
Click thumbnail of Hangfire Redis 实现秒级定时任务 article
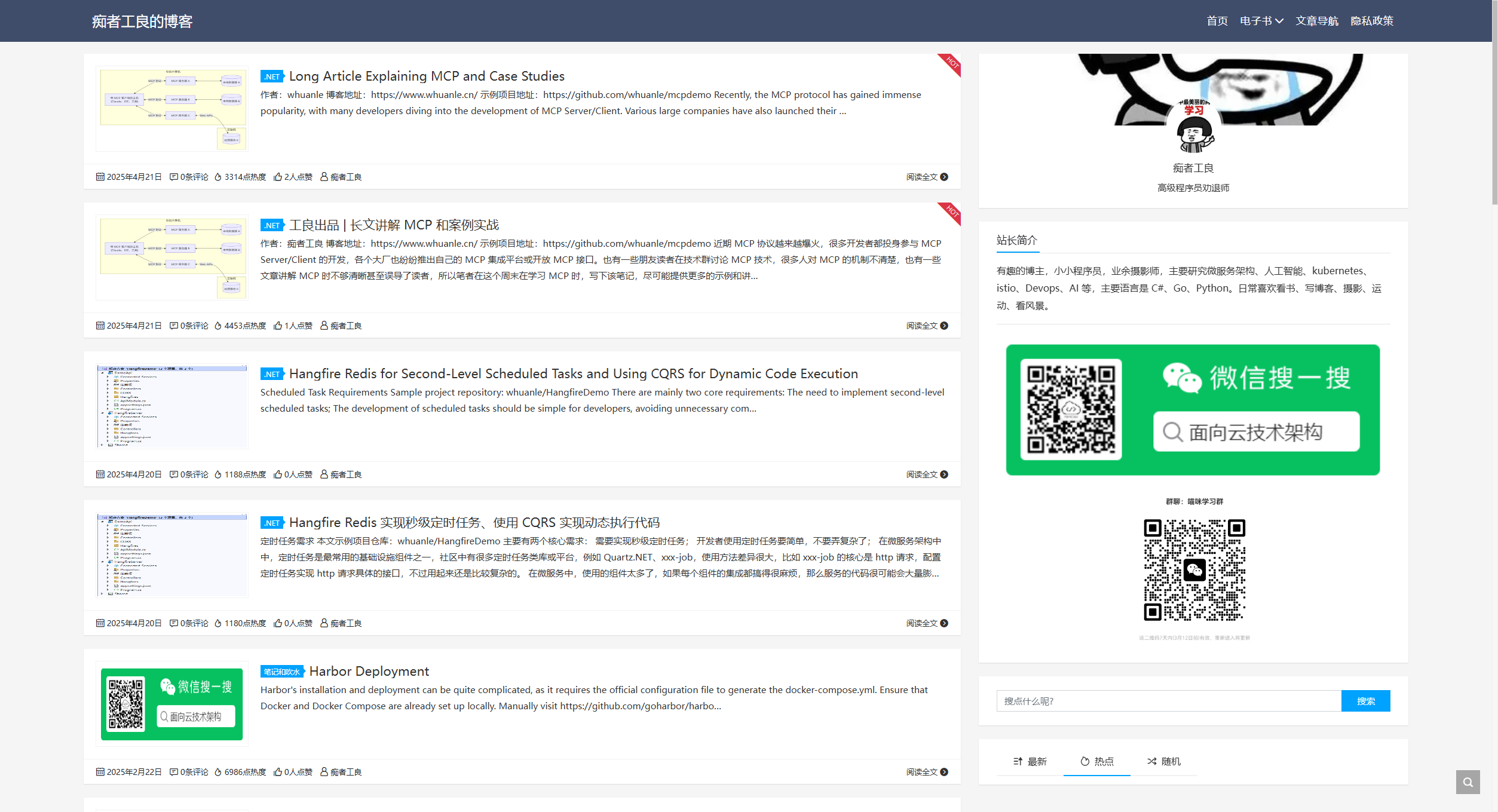tap(172, 554)
